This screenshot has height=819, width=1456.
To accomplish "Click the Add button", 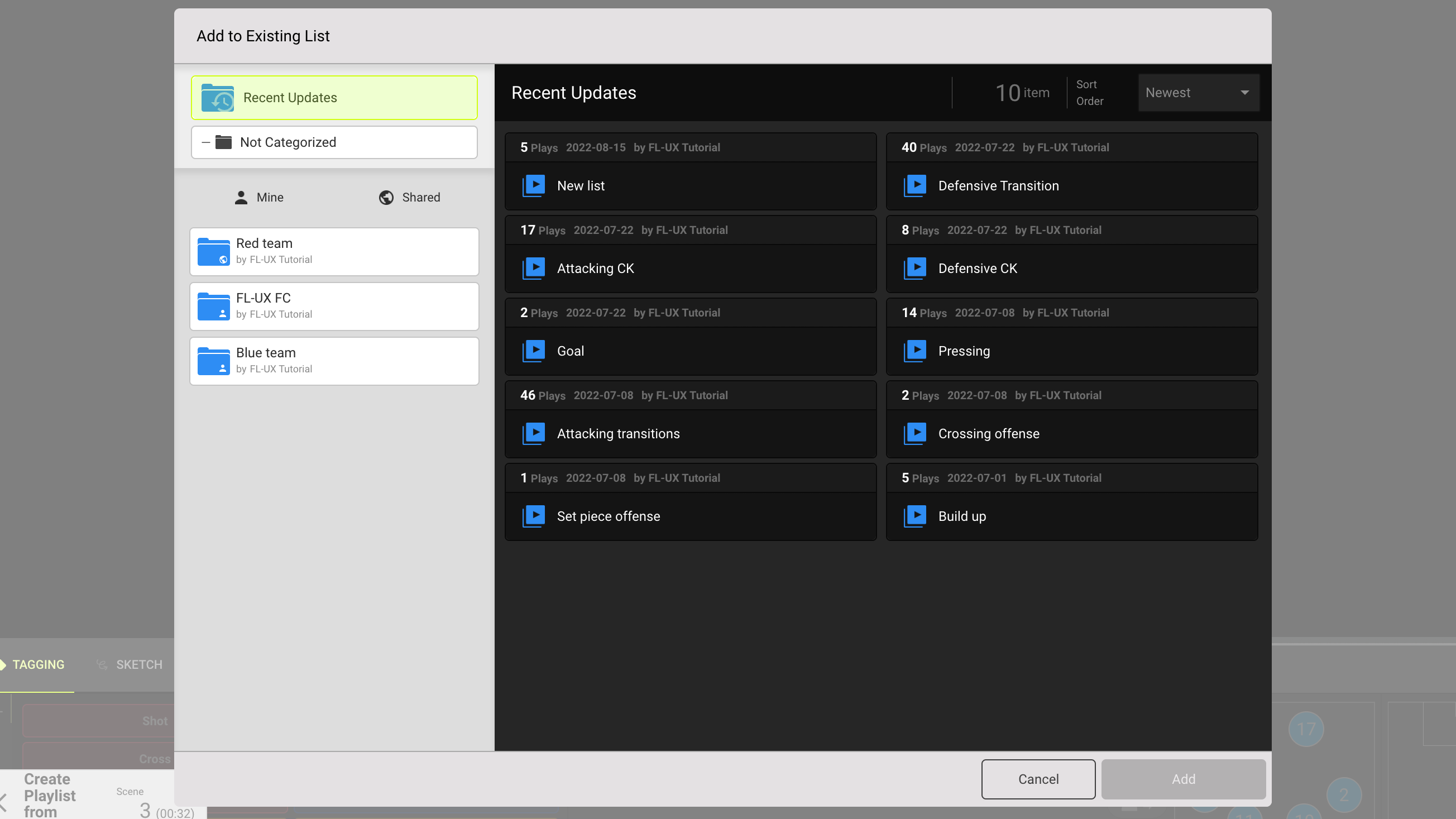I will pyautogui.click(x=1184, y=779).
